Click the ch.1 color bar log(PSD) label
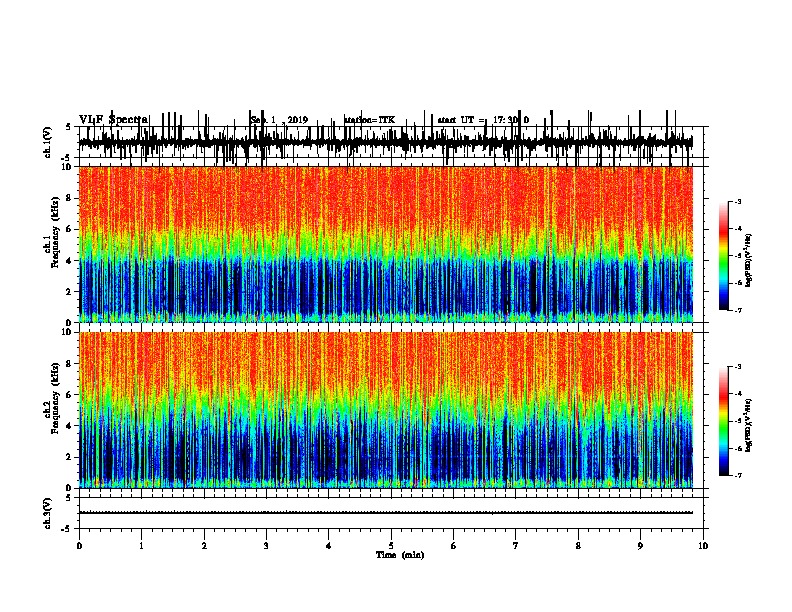This screenshot has width=792, height=612. click(x=748, y=261)
